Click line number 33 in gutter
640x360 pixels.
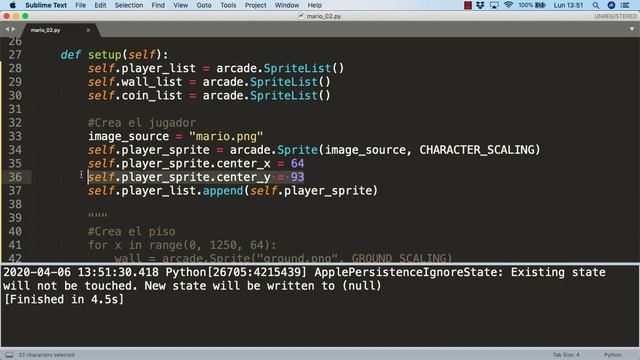pyautogui.click(x=15, y=136)
